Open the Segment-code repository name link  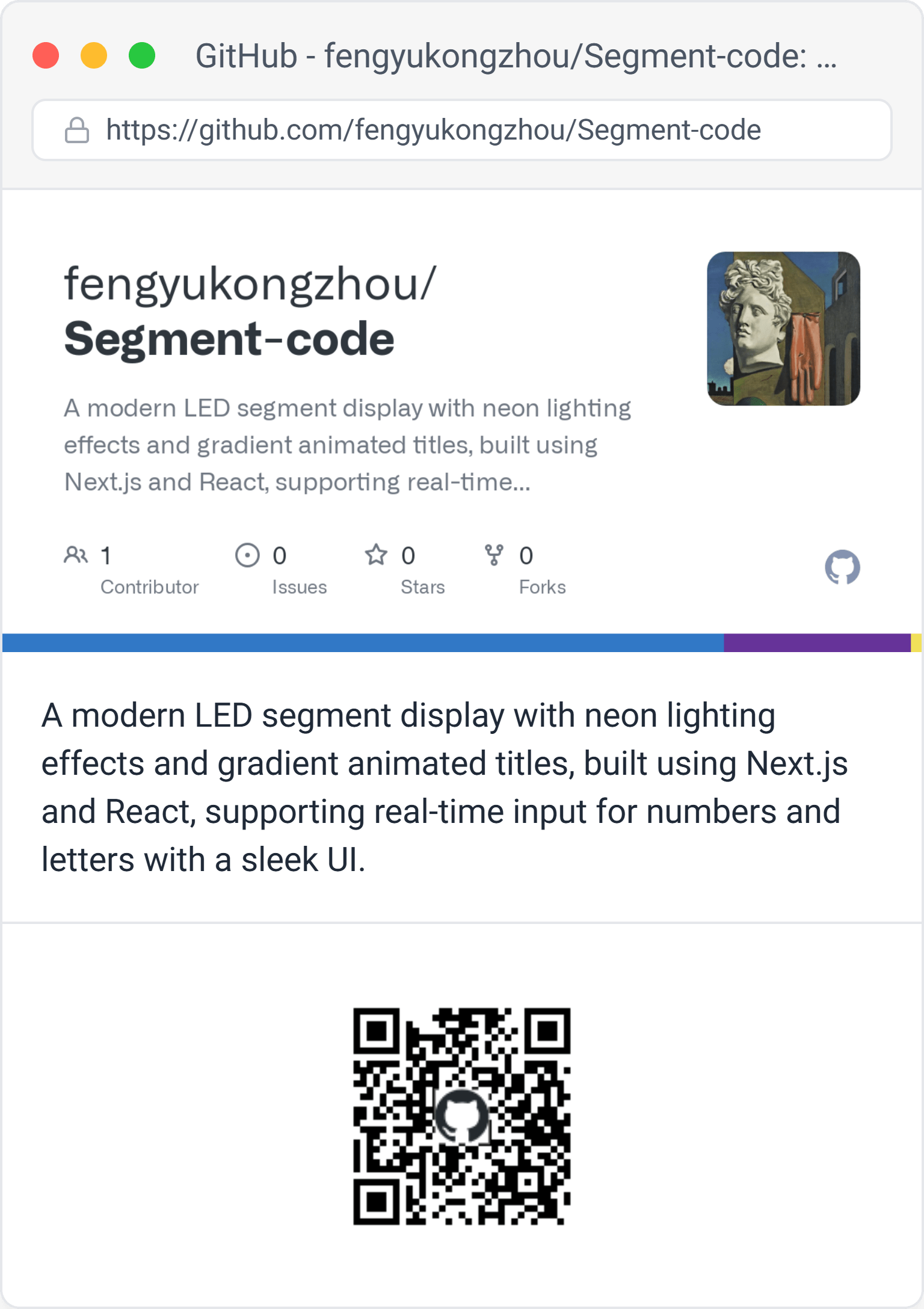click(x=229, y=339)
